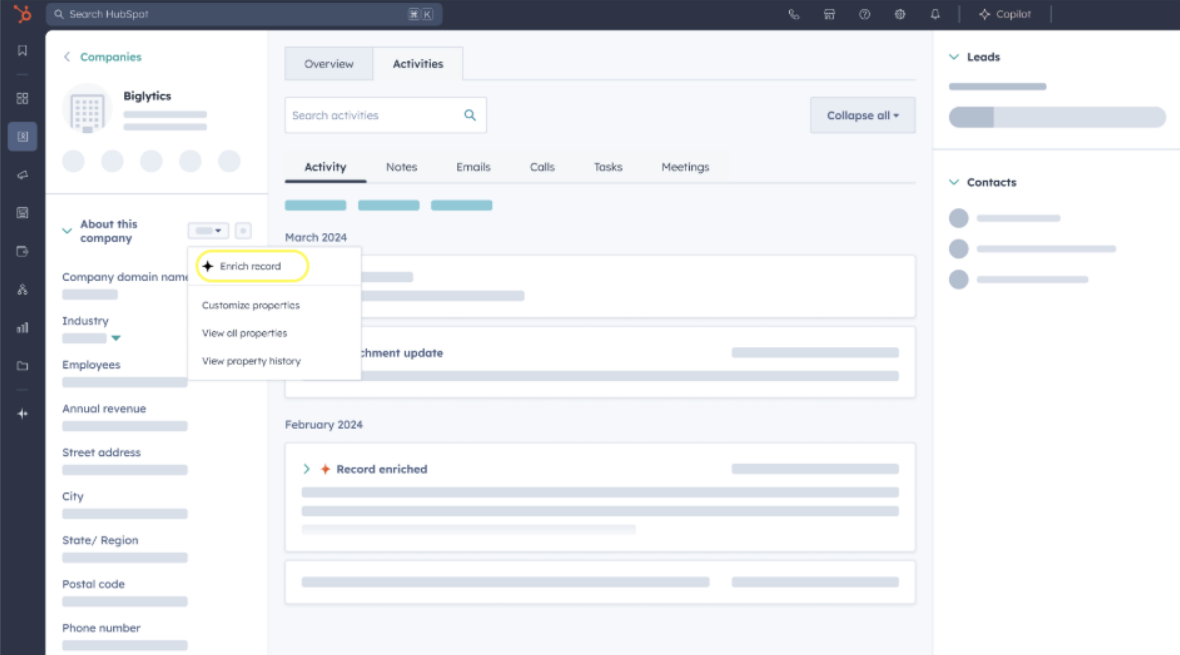Click the calling phone icon in top bar

coord(794,14)
